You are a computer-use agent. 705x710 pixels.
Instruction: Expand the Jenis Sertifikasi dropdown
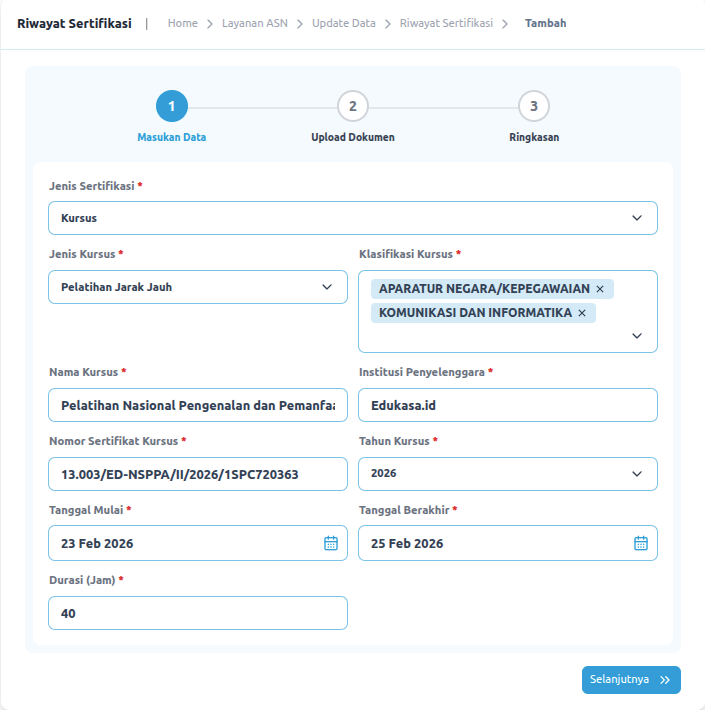tap(637, 218)
